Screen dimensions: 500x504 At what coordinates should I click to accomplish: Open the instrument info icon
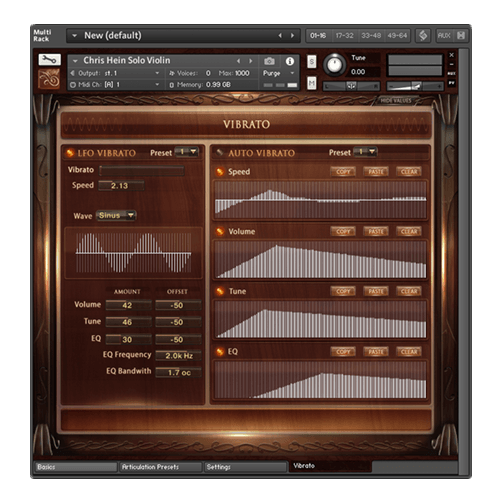[290, 61]
